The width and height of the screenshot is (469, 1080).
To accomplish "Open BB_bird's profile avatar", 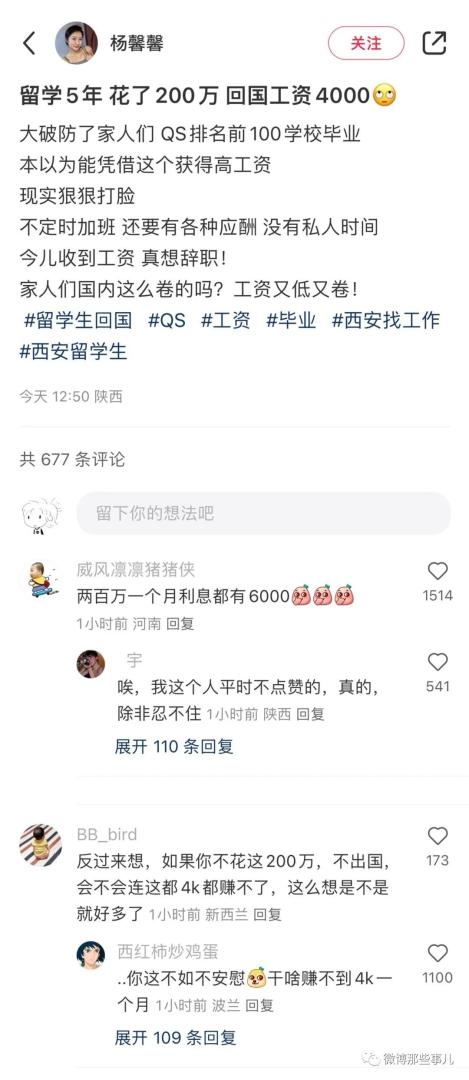I will click(x=41, y=844).
